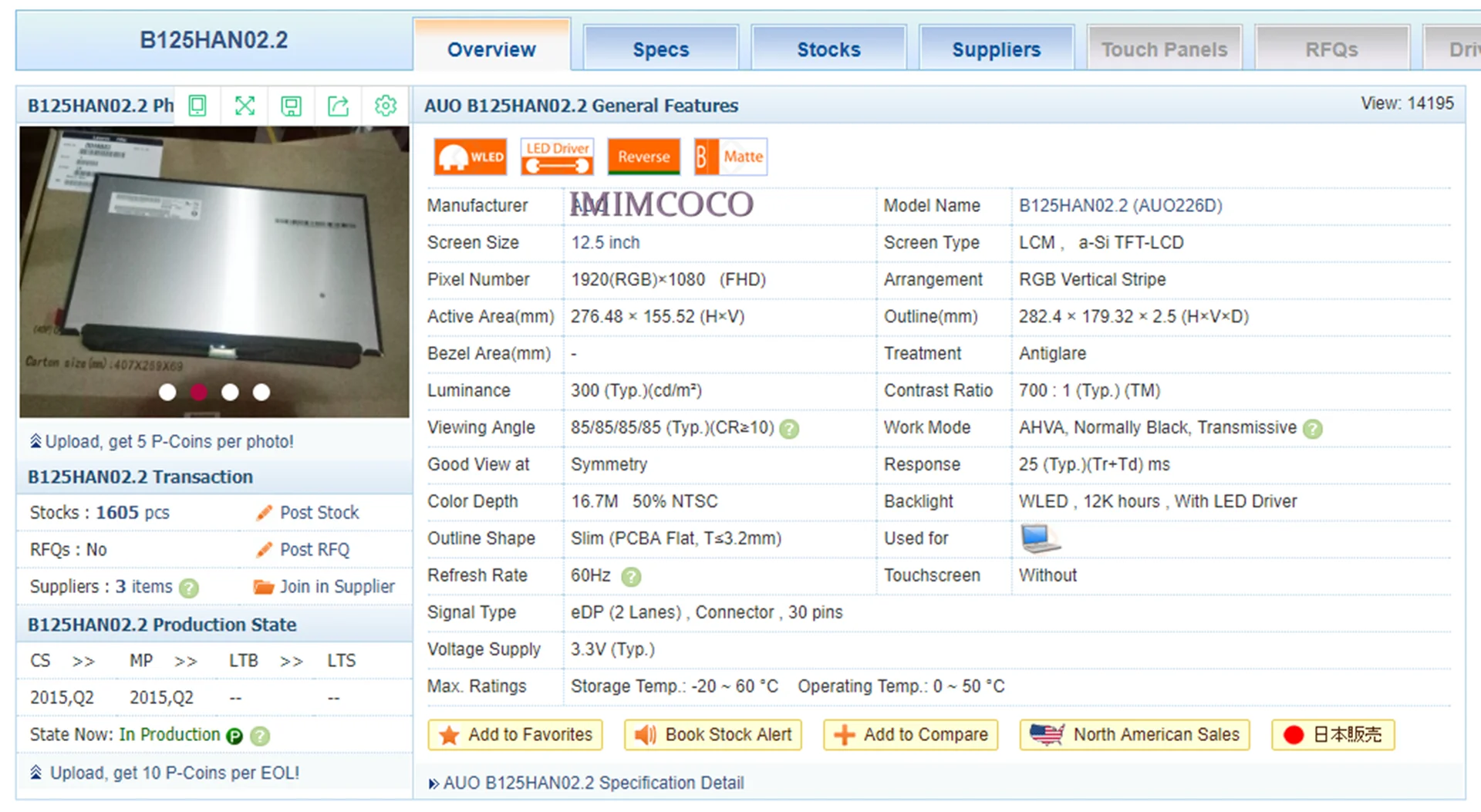Click the Stocks 1605 pcs count
Viewport: 1481px width, 812px height.
point(100,513)
